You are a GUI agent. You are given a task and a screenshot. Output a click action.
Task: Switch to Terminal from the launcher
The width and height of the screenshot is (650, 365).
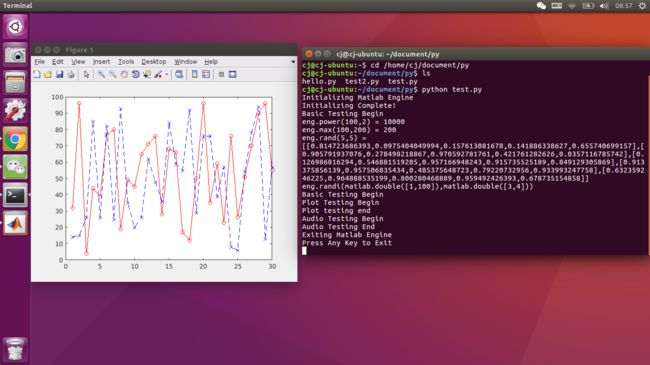tap(15, 195)
